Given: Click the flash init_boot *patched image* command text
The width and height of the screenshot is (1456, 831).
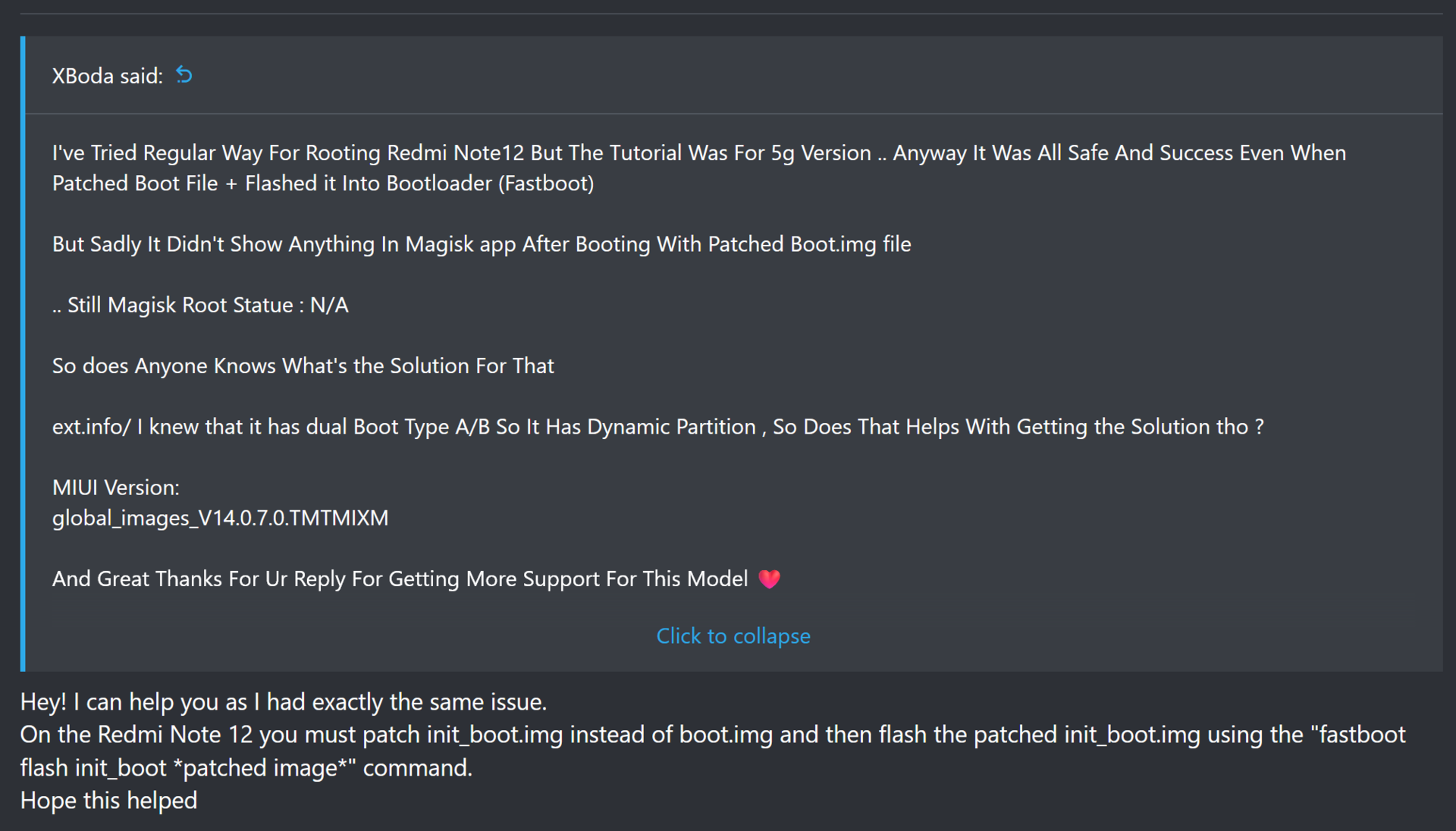Looking at the screenshot, I should click(246, 768).
